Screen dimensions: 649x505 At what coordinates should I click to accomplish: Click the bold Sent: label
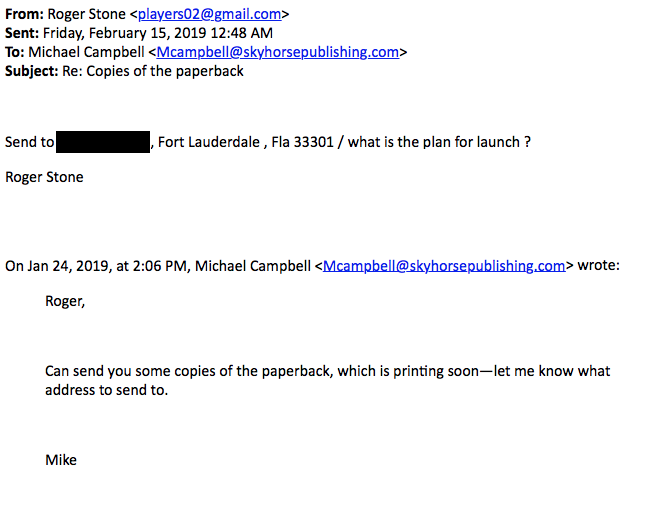[24, 33]
